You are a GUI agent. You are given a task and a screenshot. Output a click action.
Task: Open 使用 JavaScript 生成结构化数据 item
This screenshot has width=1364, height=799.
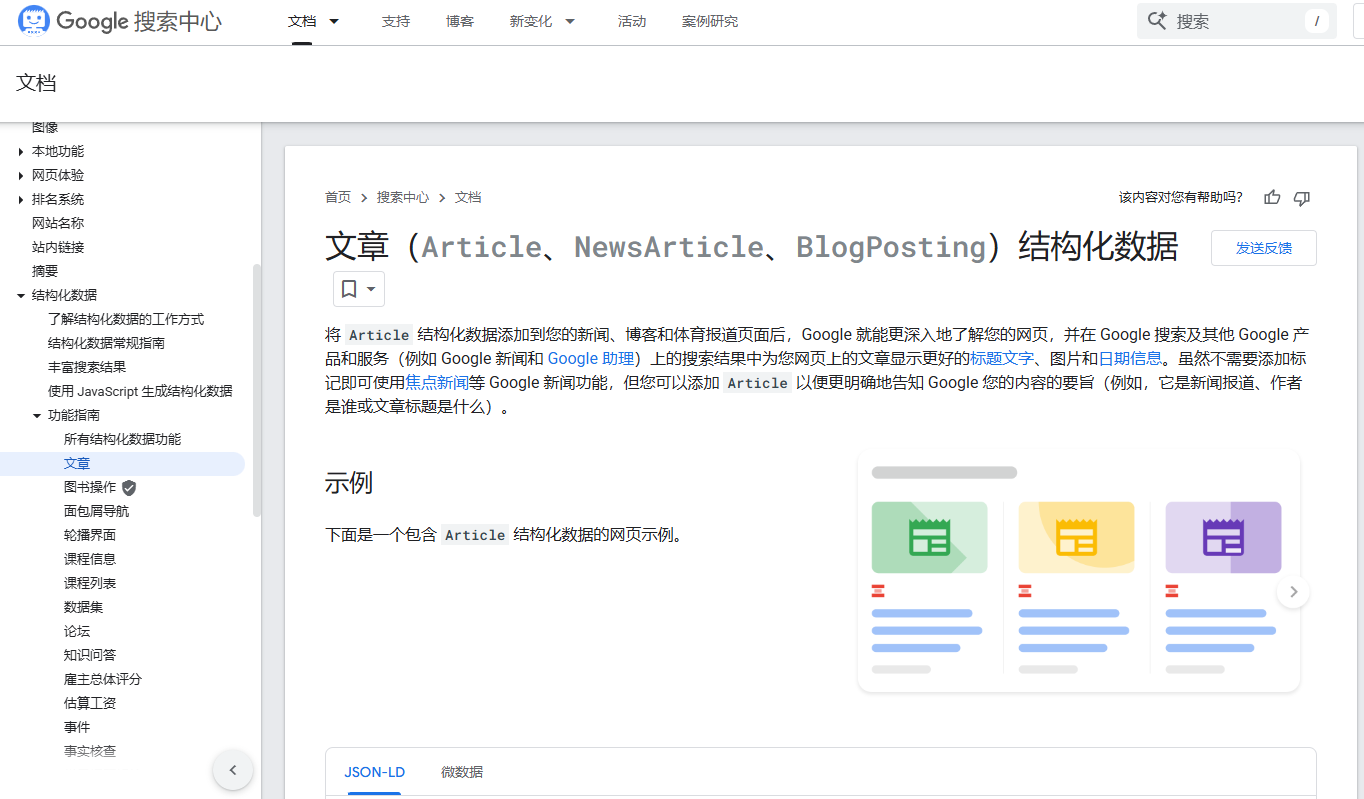click(x=140, y=392)
